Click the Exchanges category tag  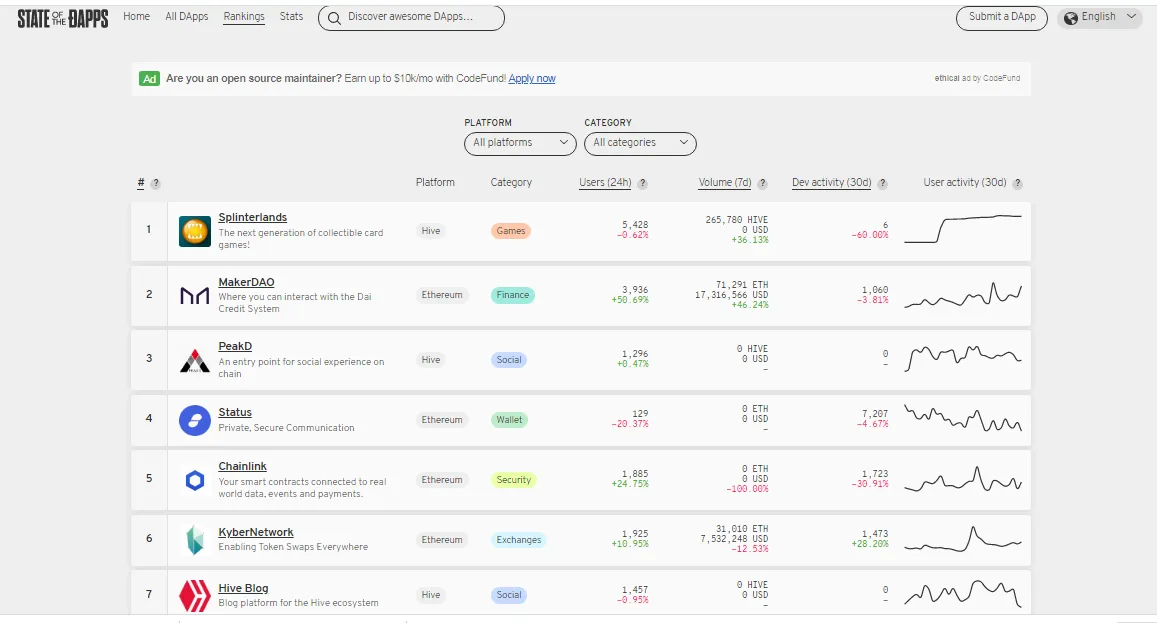tap(519, 540)
